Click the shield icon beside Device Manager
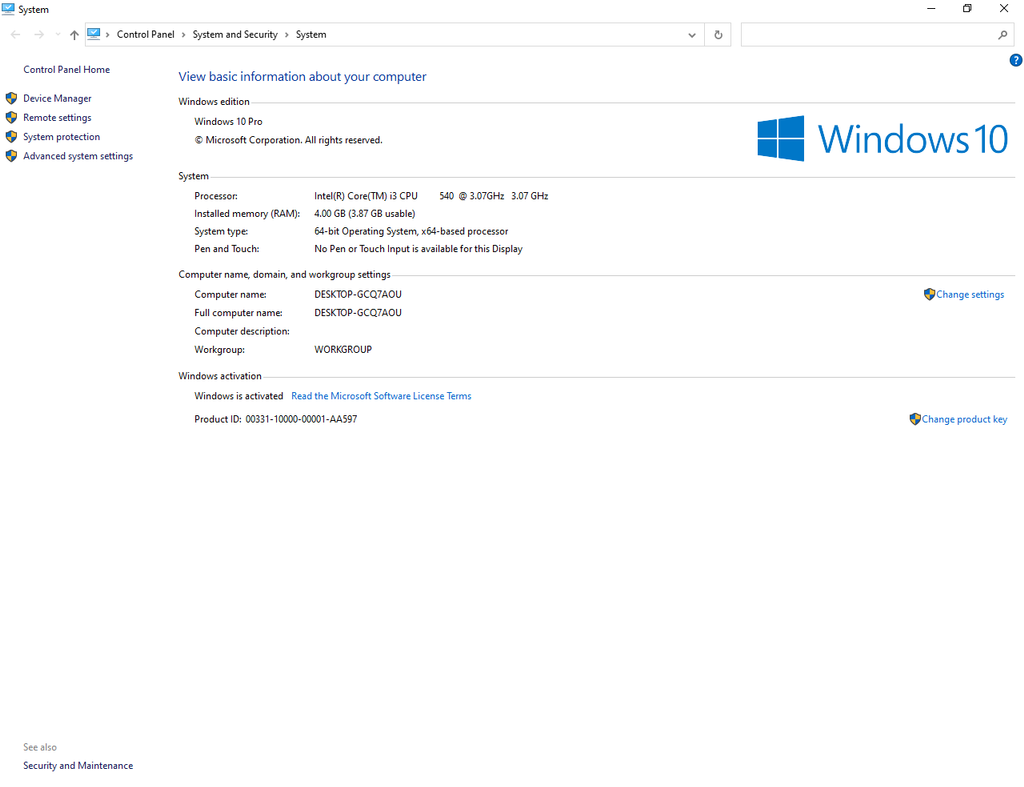The width and height of the screenshot is (1024, 787). click(x=11, y=99)
